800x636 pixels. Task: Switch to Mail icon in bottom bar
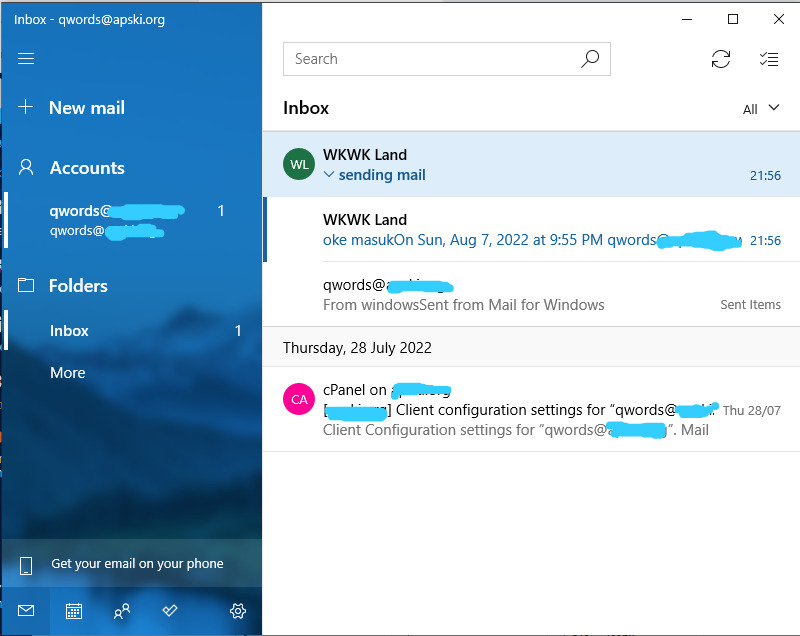[x=26, y=611]
